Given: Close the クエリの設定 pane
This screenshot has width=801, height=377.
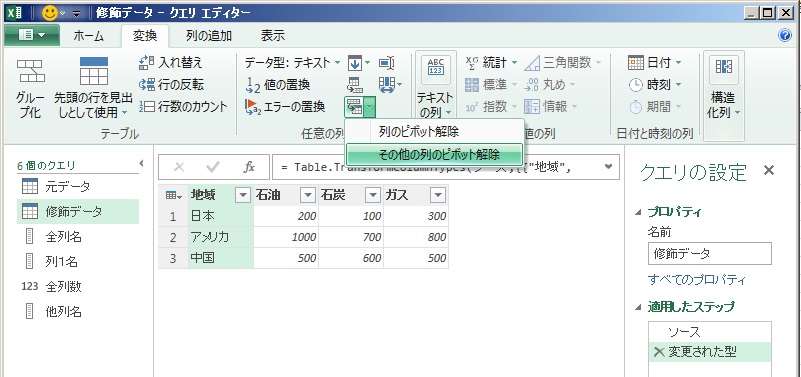Looking at the screenshot, I should [x=768, y=171].
